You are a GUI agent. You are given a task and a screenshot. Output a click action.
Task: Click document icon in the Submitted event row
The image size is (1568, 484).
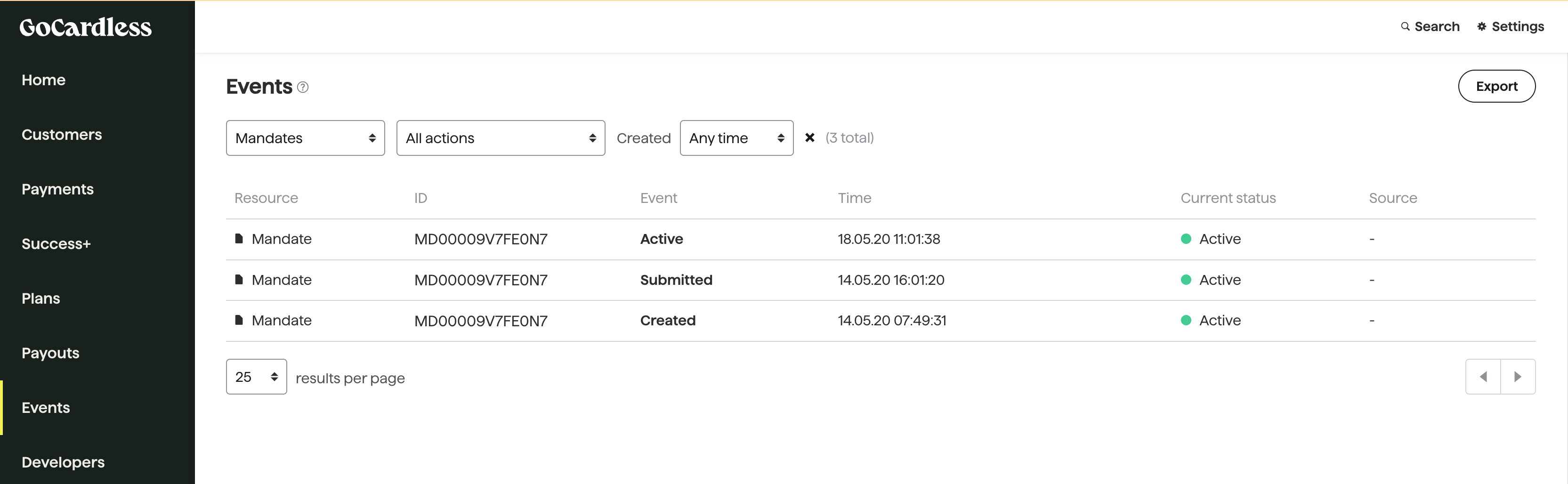click(x=239, y=280)
